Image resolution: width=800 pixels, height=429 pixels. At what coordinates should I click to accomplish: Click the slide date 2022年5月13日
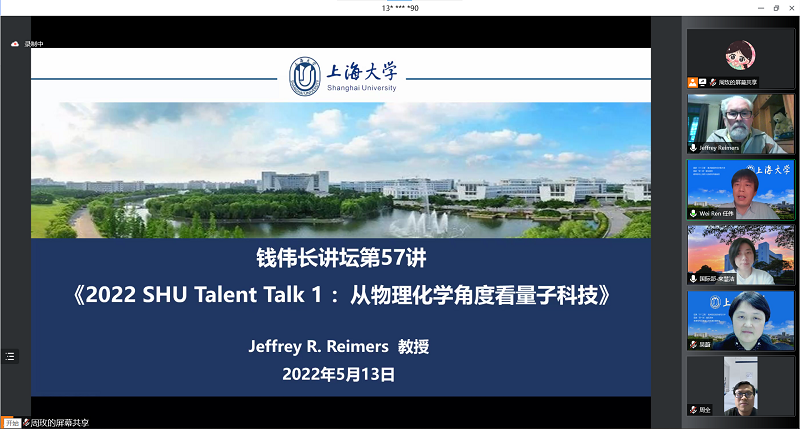339,374
